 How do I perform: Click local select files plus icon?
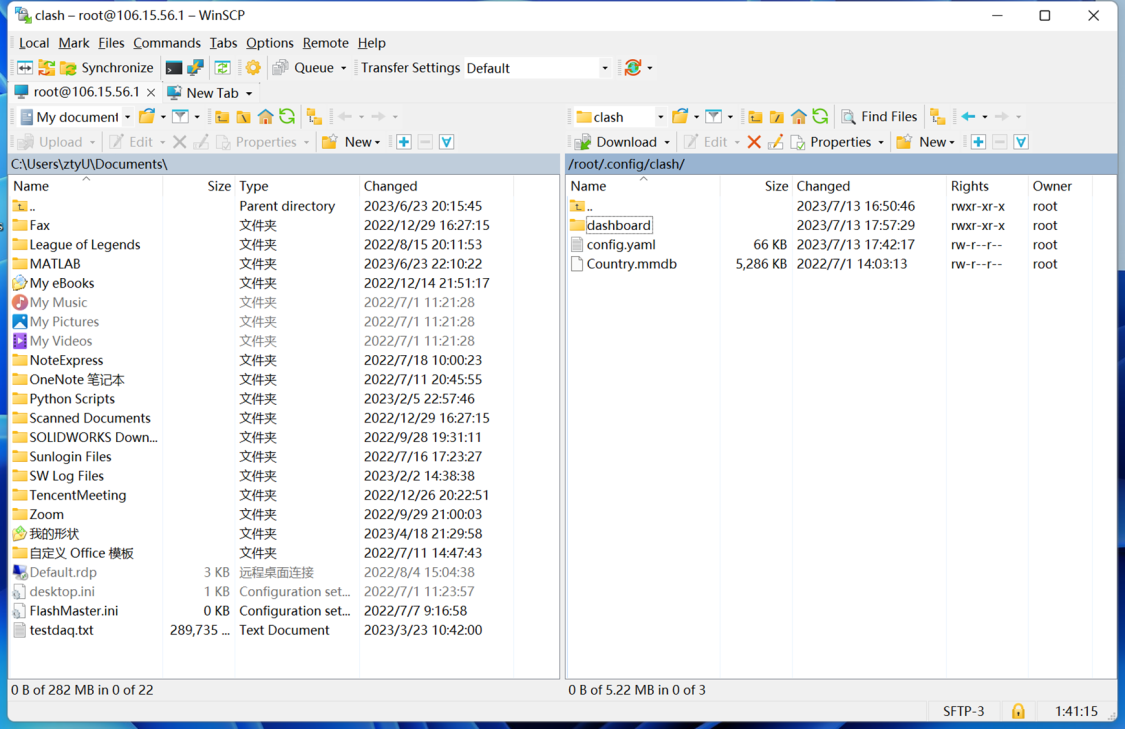pos(404,142)
